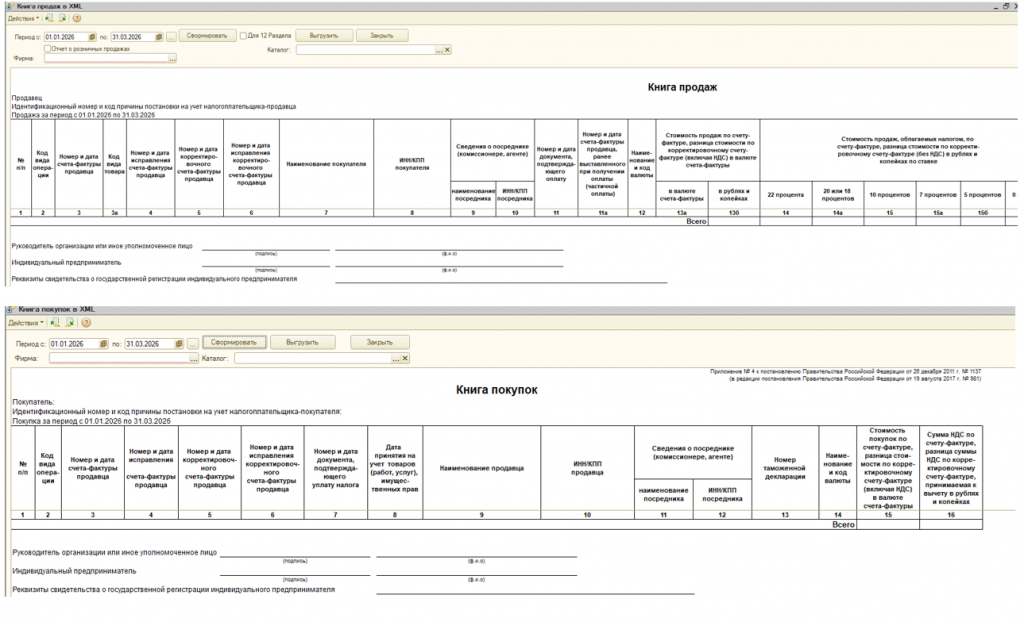The height and width of the screenshot is (626, 1024).
Task: Open period selection ellipsis in Книга продаж
Action: pos(171,37)
